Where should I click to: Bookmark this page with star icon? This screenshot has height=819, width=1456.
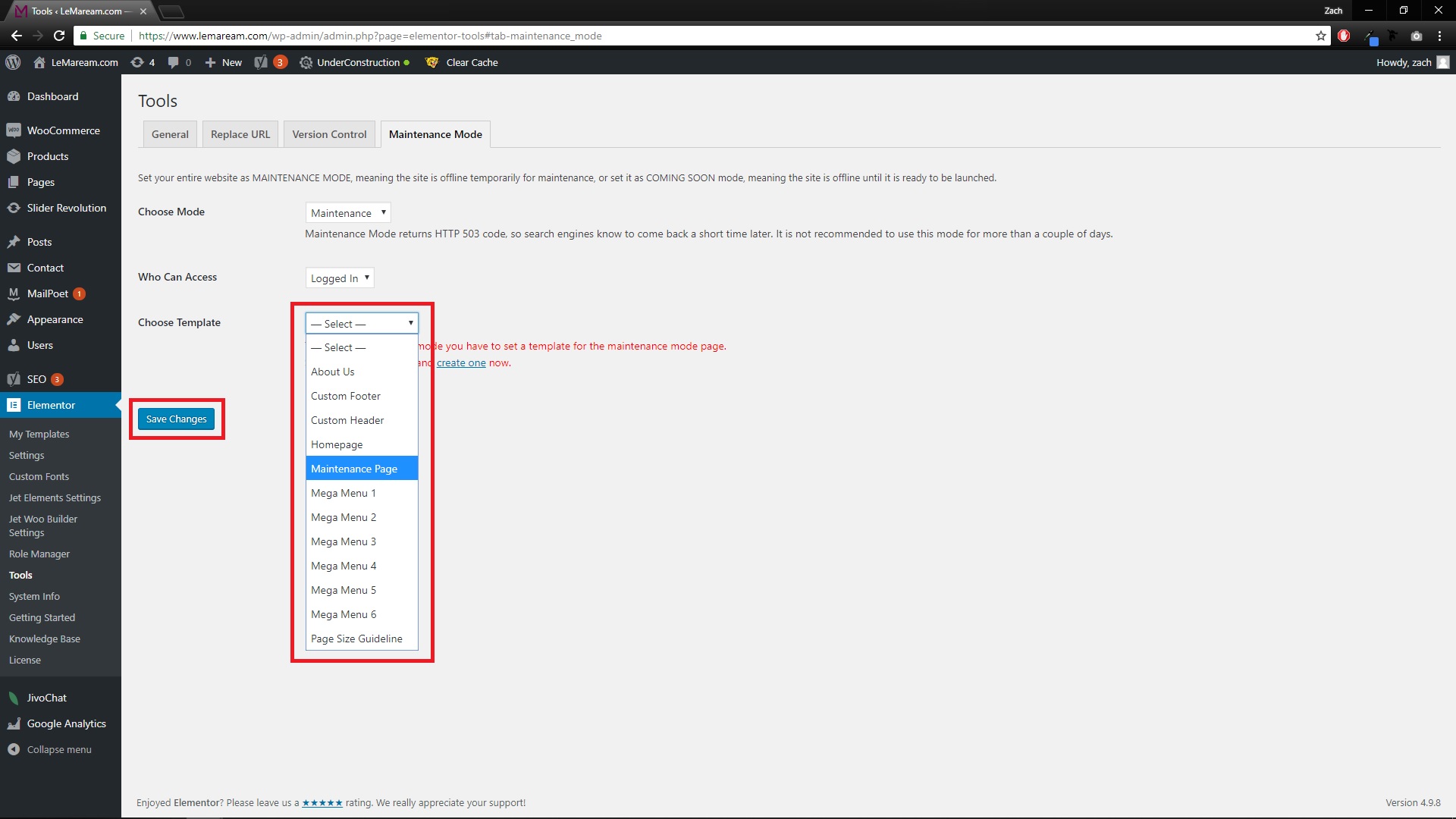(x=1320, y=36)
